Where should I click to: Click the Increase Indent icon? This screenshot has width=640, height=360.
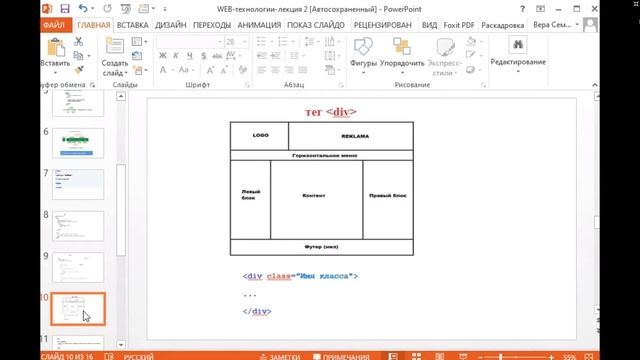(x=276, y=56)
